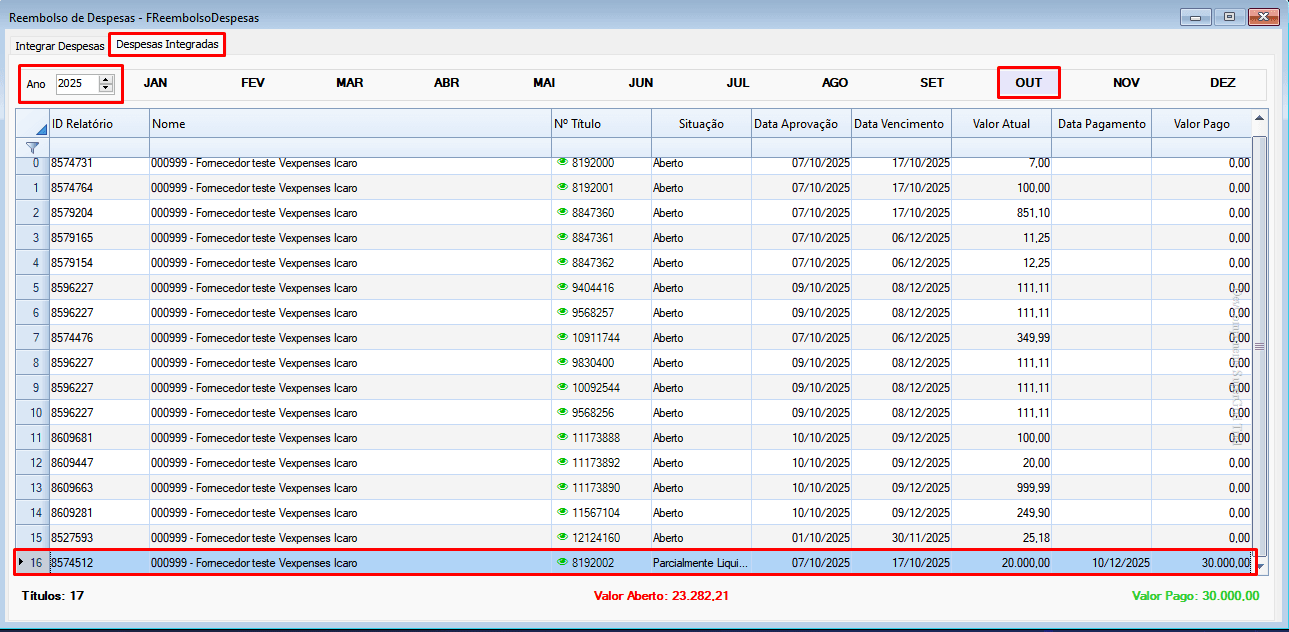Sort by the Valor Atual column header

1001,124
